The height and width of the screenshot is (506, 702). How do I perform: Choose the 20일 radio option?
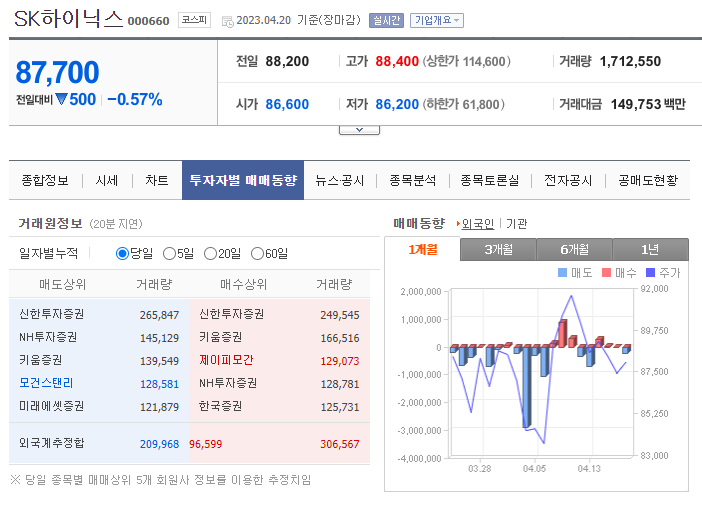pos(210,254)
